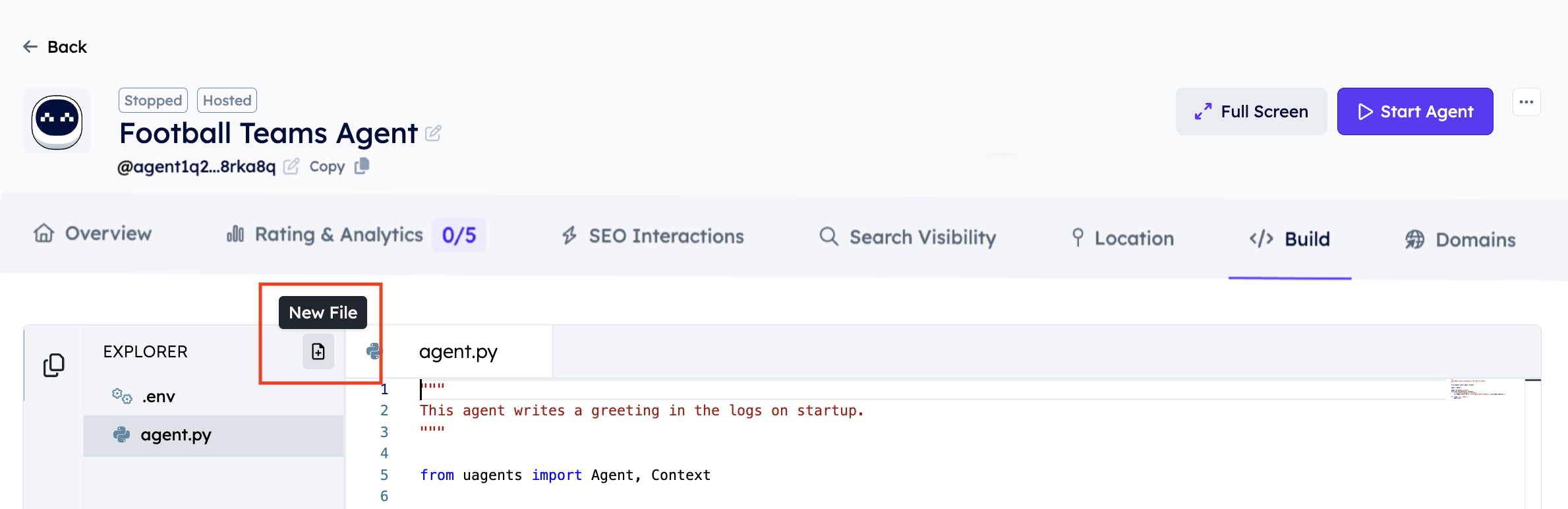
Task: Copy the agent address via clipboard icon
Action: coord(362,166)
